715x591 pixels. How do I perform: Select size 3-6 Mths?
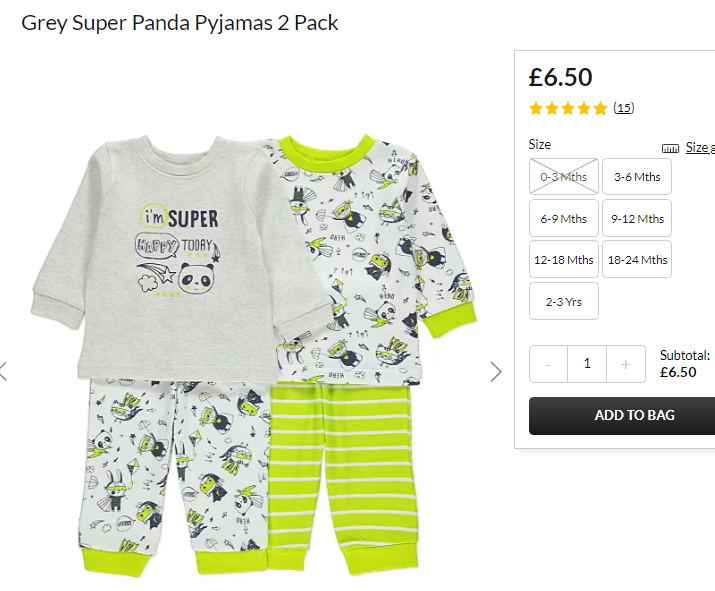tap(637, 176)
